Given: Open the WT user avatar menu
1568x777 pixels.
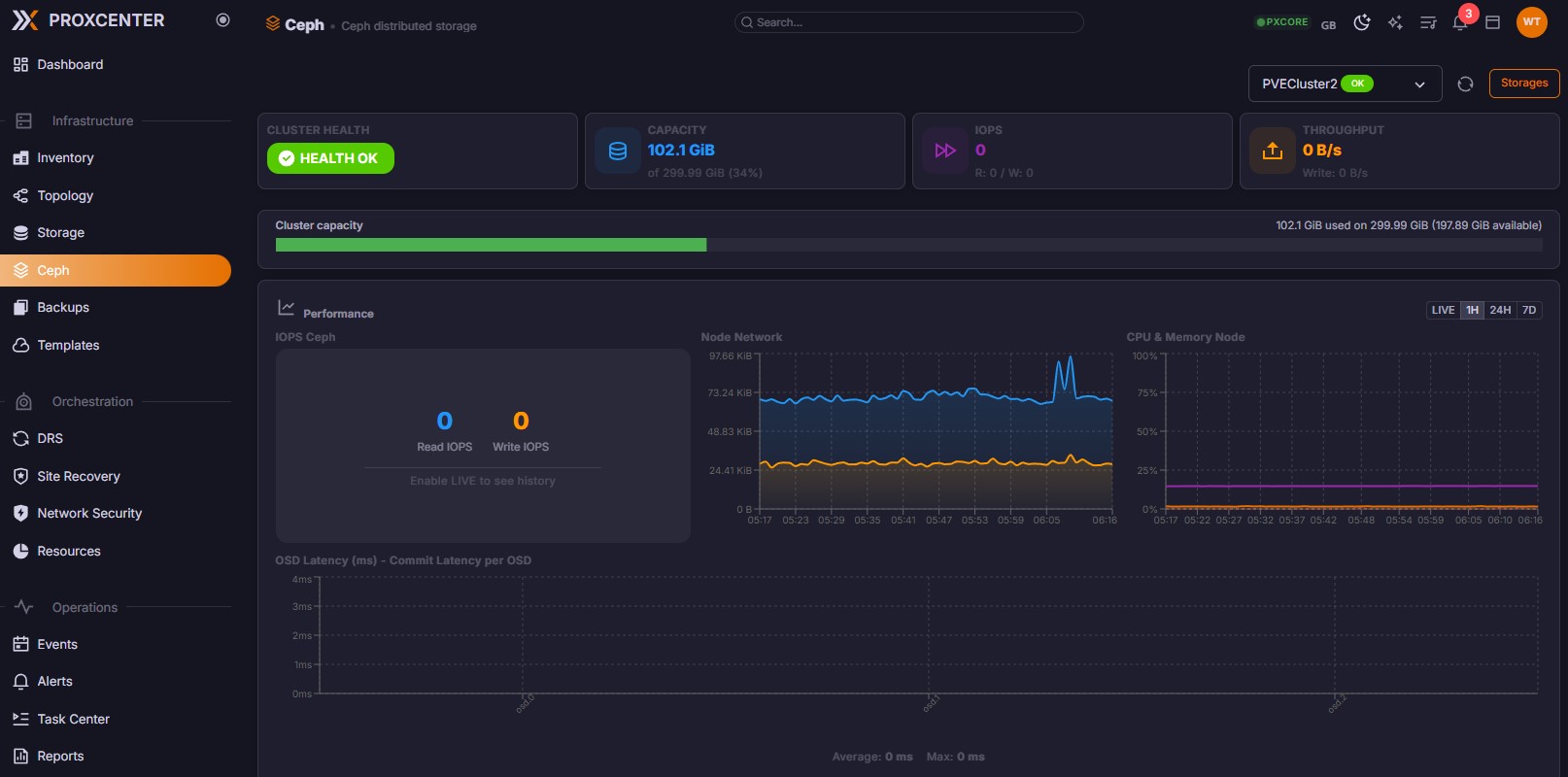Looking at the screenshot, I should click(1531, 22).
